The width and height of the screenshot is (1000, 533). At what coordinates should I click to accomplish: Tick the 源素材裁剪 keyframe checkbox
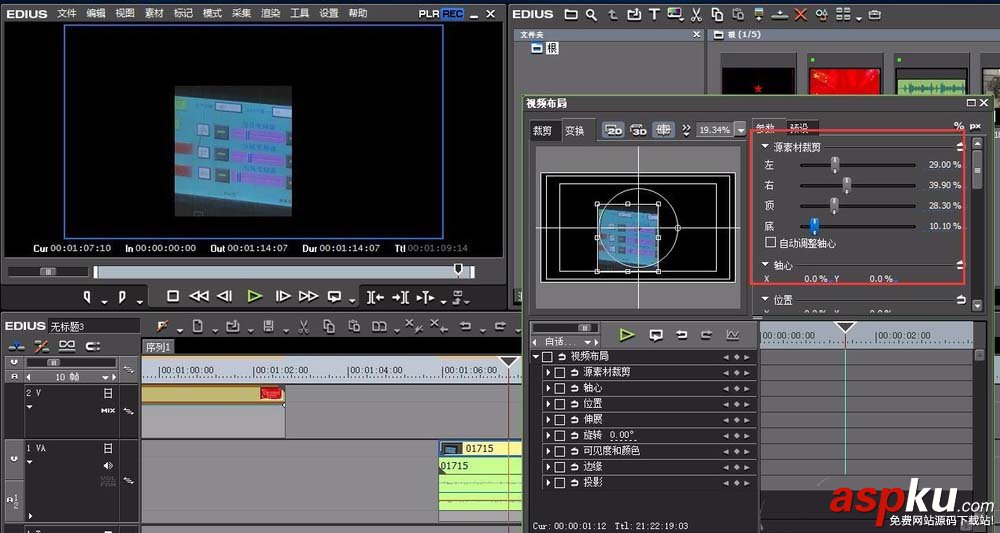coord(560,372)
